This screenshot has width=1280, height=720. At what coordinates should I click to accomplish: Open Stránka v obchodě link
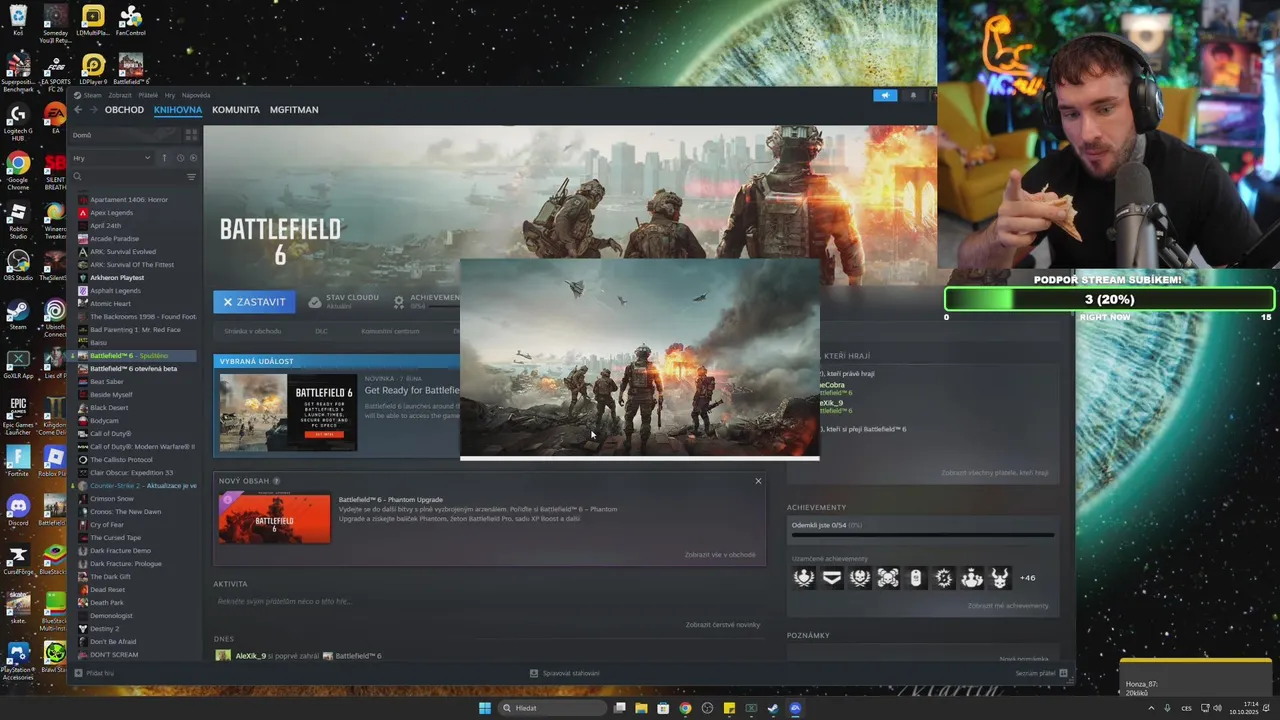252,331
